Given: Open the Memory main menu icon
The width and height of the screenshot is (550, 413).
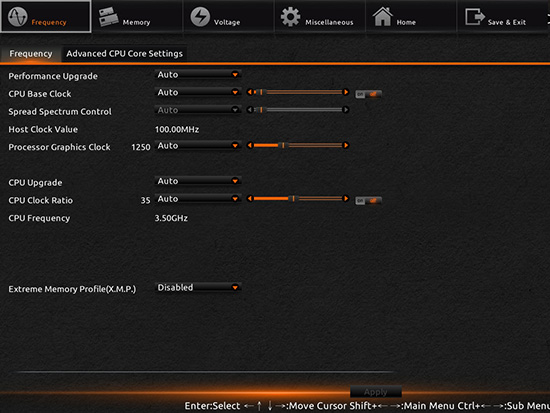Looking at the screenshot, I should tap(108, 16).
